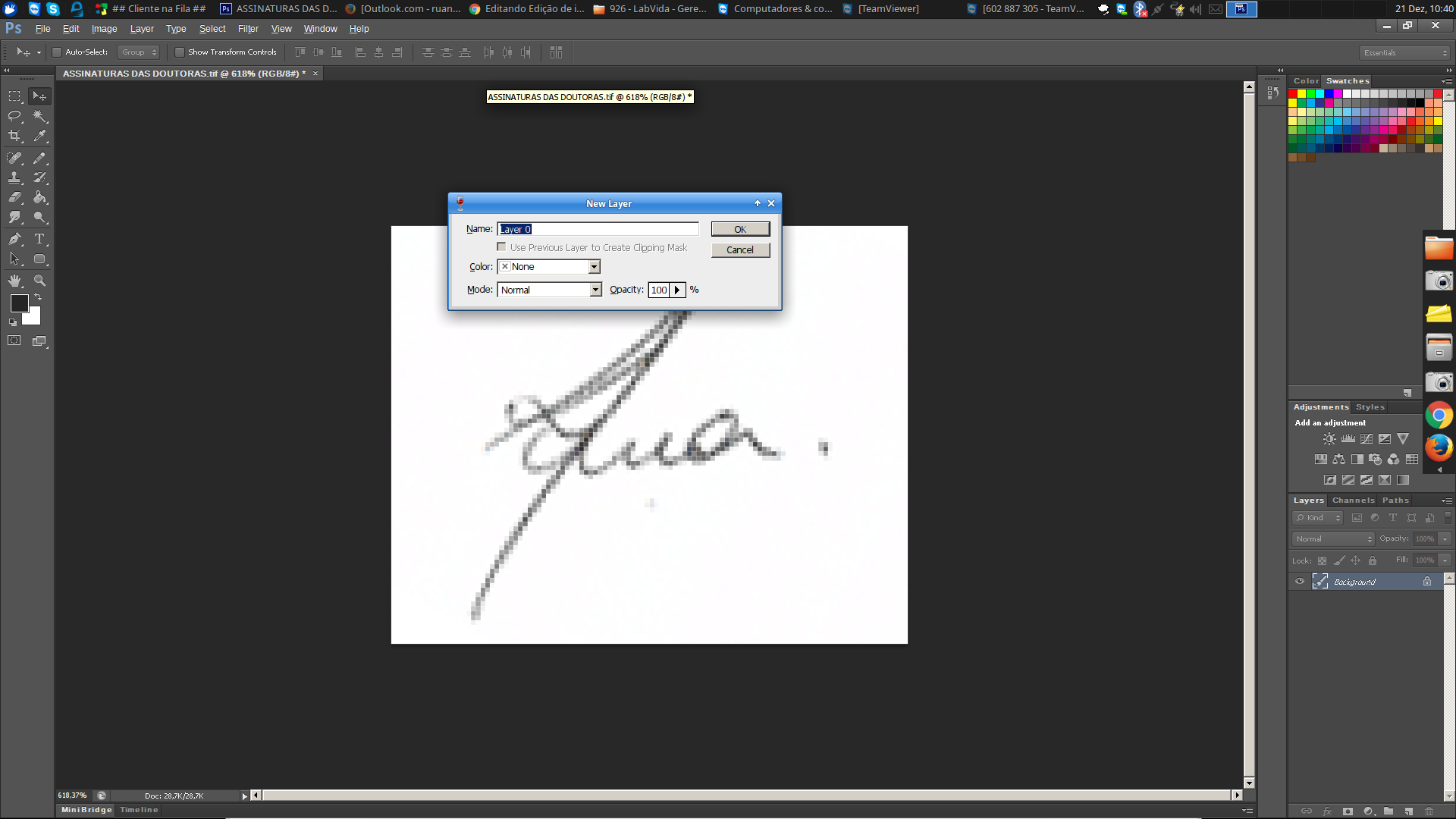Click OK in New Layer dialog
The image size is (1456, 819).
pyautogui.click(x=740, y=229)
